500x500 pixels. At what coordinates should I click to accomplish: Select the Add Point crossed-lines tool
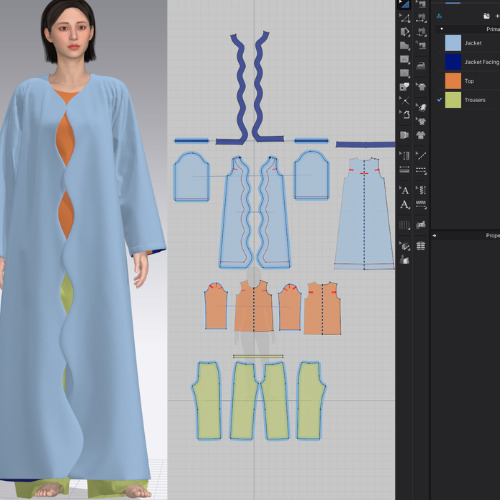(x=405, y=100)
